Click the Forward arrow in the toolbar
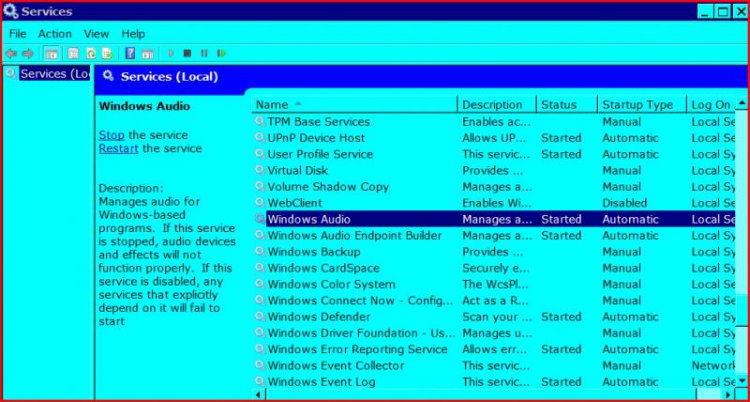The image size is (750, 402). (28, 53)
